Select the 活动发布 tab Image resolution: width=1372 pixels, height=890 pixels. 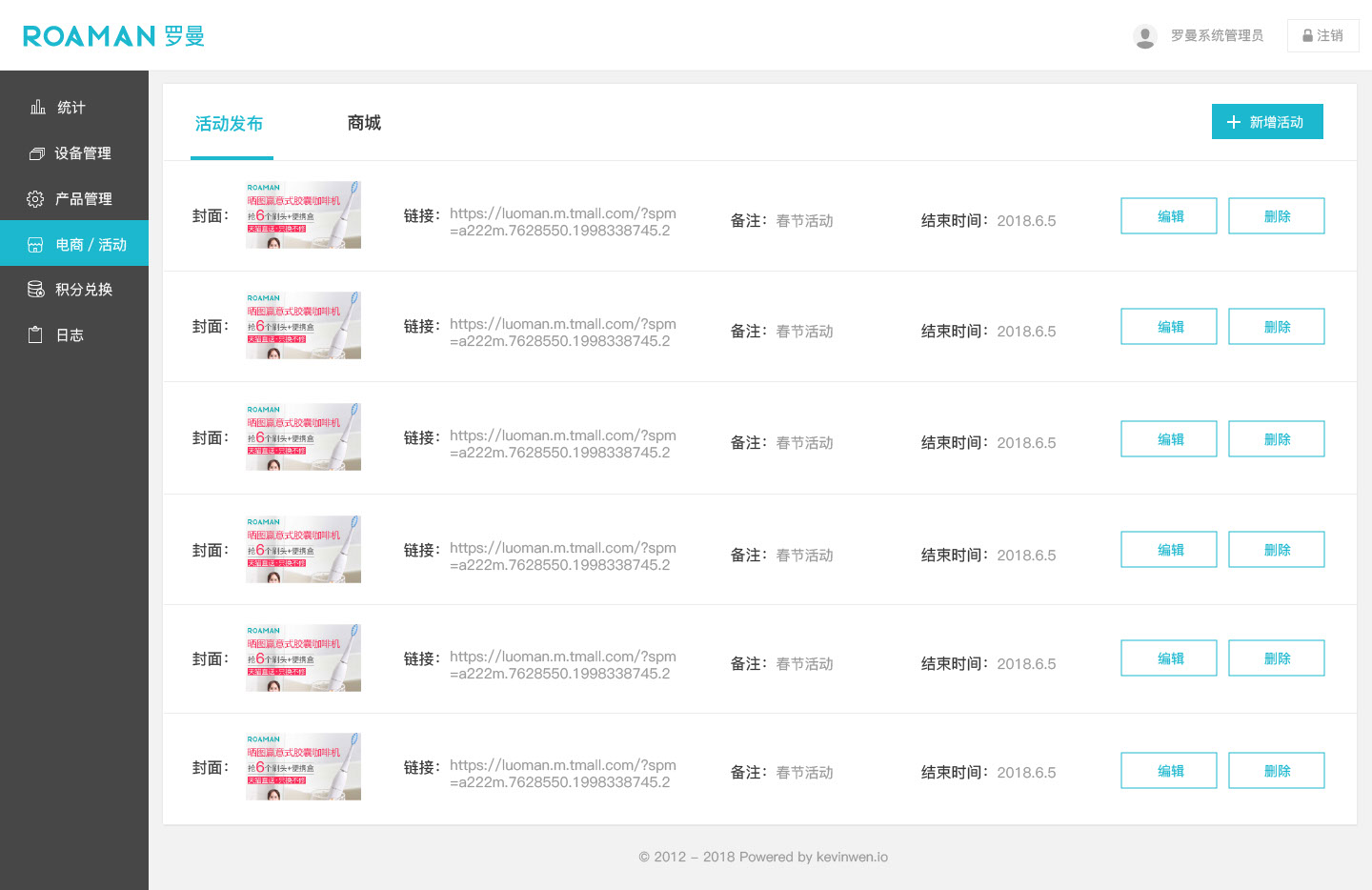230,124
